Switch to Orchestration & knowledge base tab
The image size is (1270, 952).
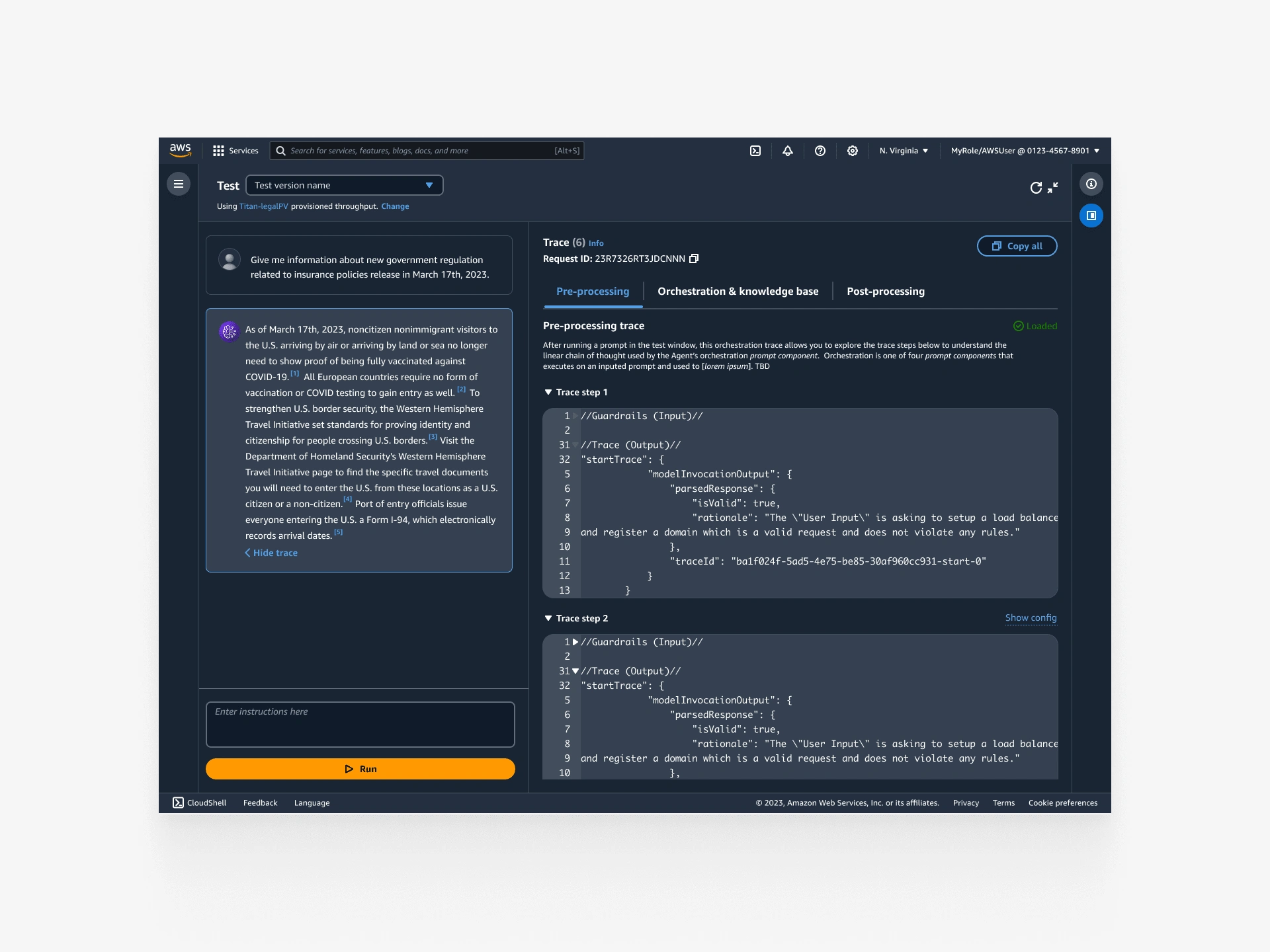click(738, 292)
